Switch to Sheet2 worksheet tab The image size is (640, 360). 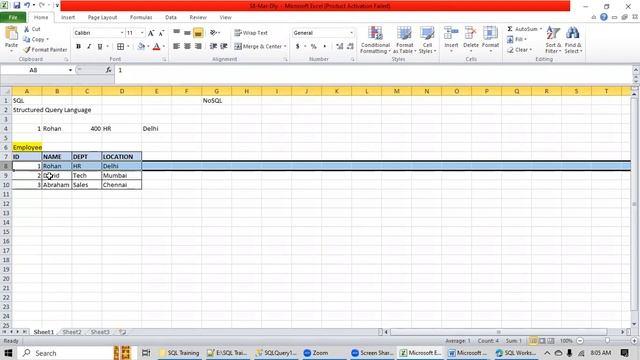(x=72, y=332)
